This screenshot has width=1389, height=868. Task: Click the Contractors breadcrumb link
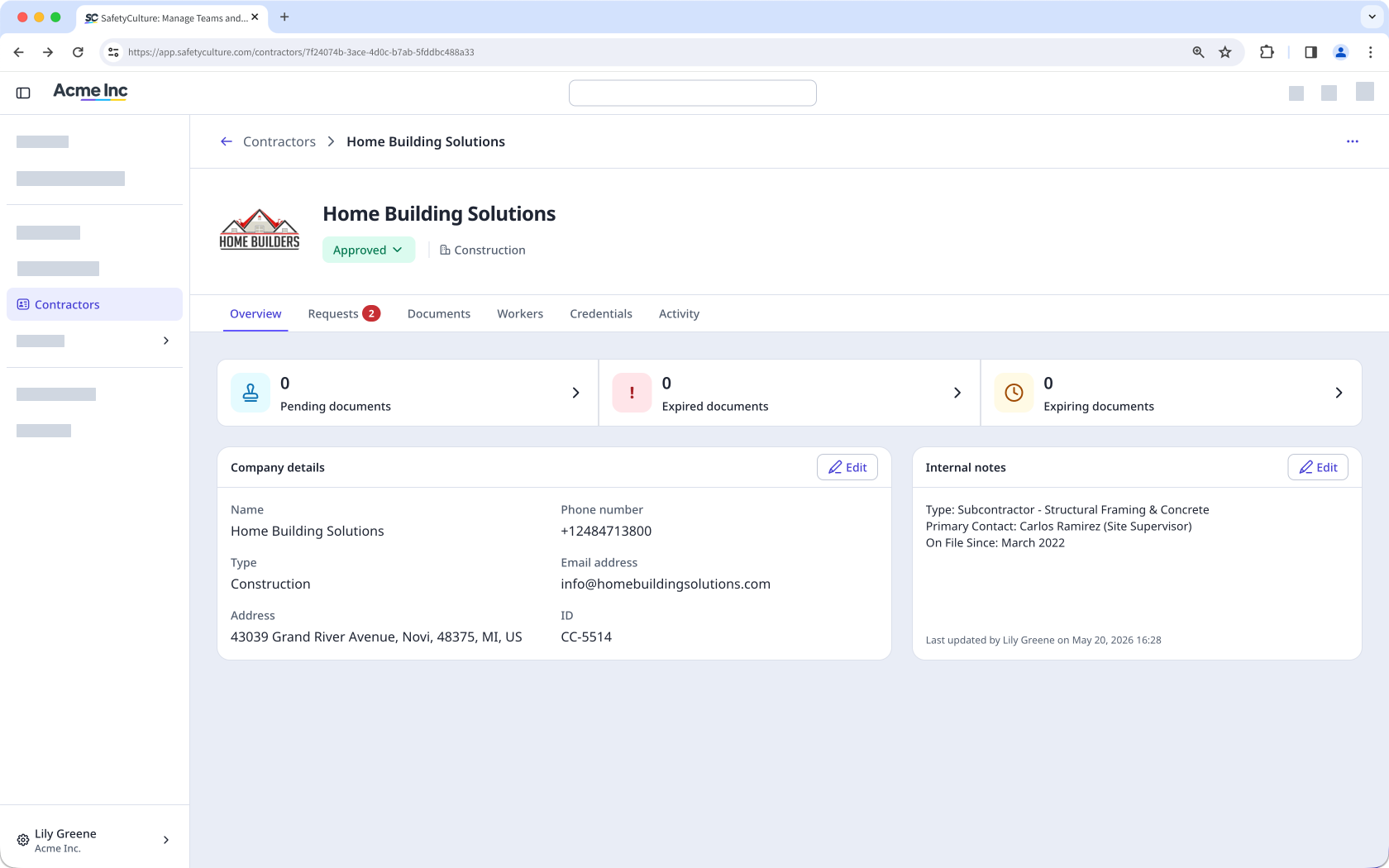pos(279,141)
